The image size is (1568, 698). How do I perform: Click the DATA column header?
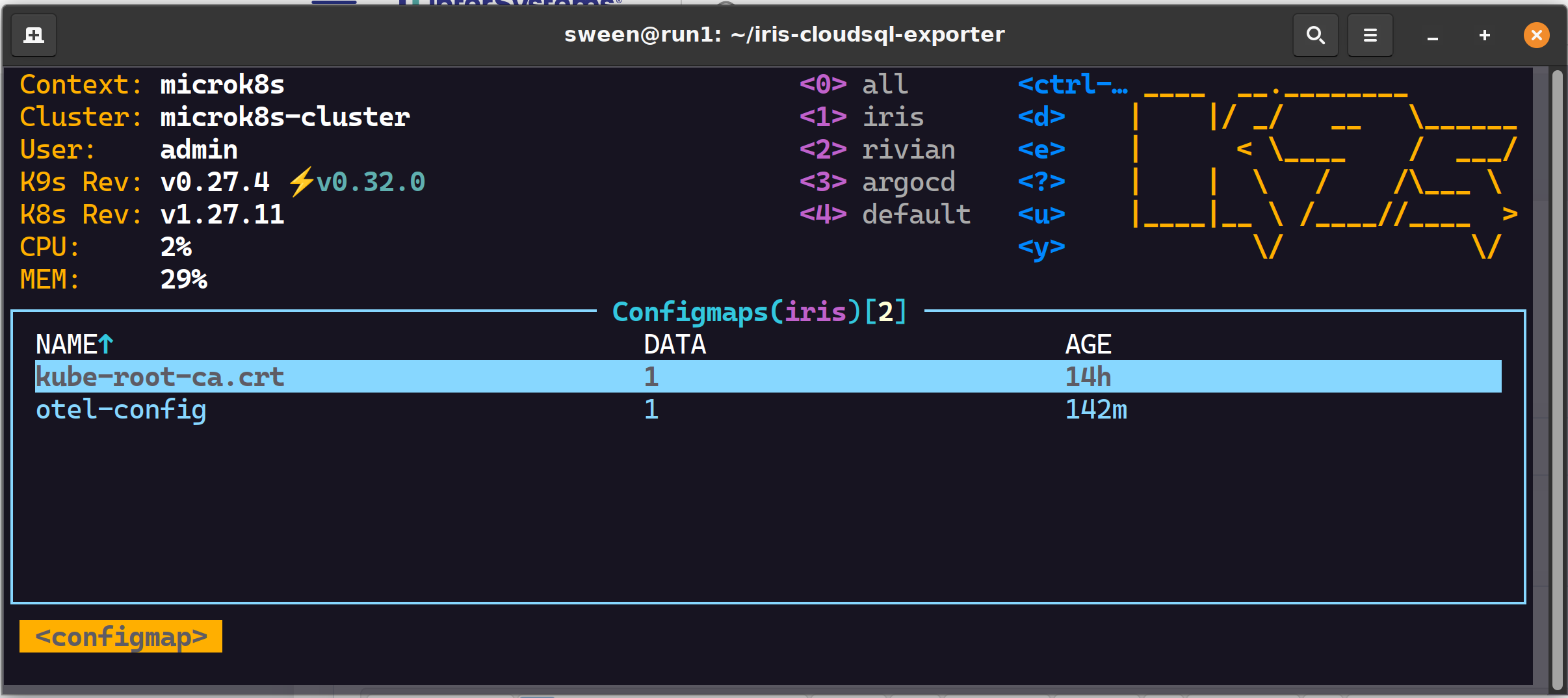point(674,344)
